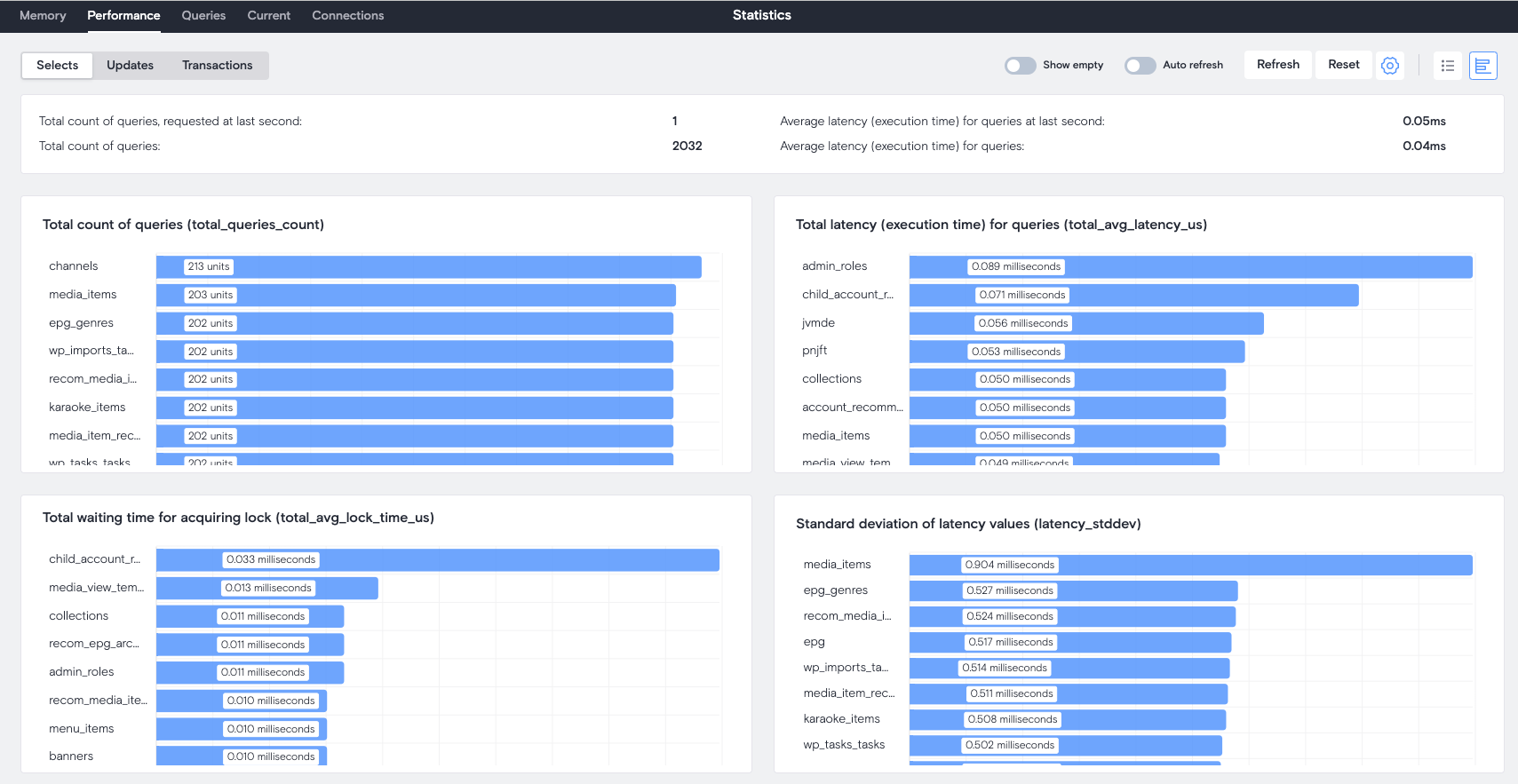
Task: Switch to the Queries tab
Action: coord(203,16)
